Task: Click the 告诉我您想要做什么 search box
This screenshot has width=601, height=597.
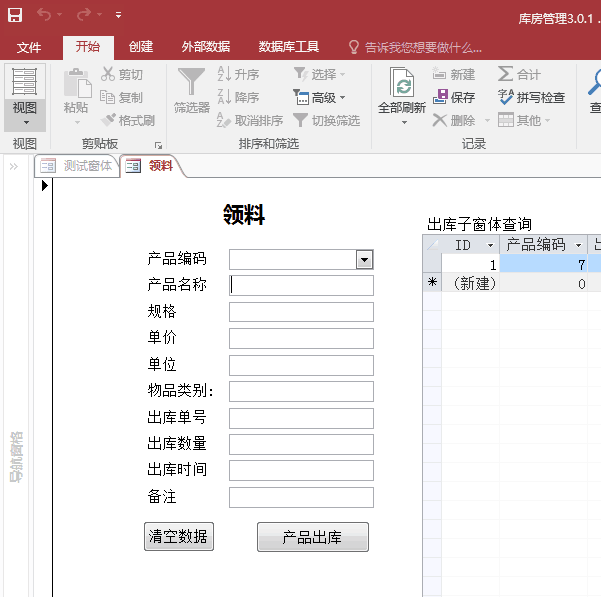Action: 415,48
